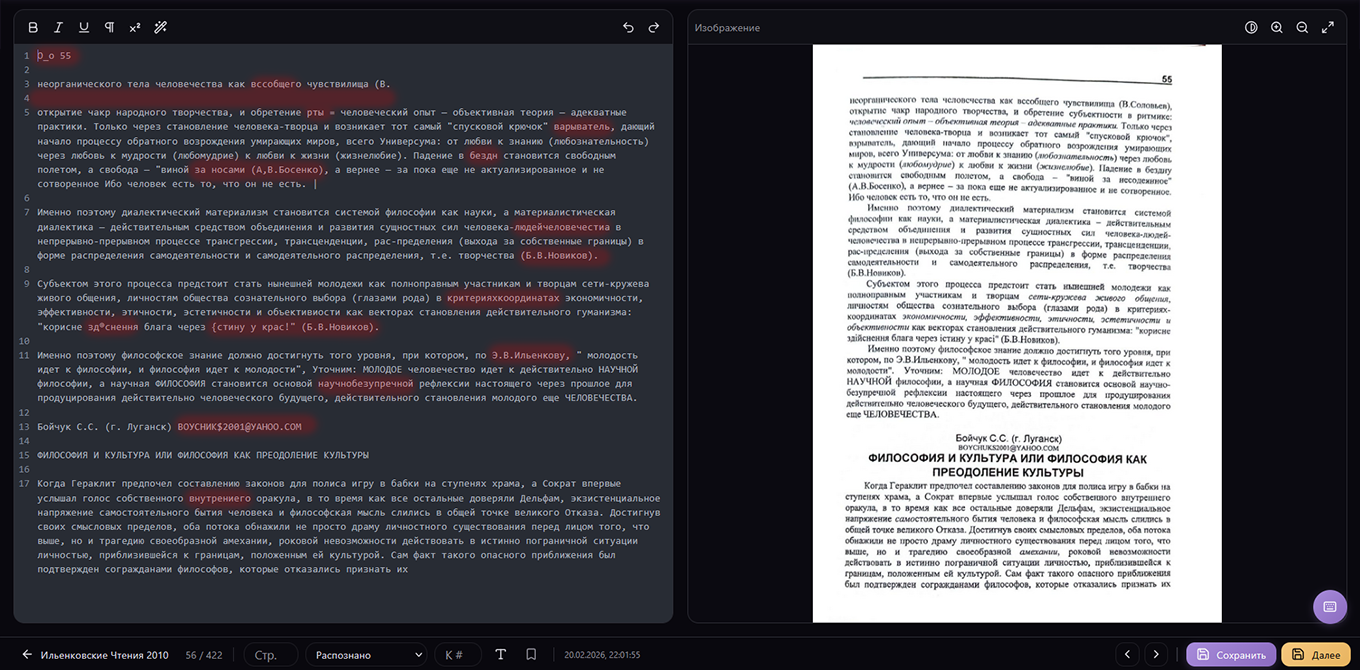Toggle italic formatting
Screen dimensions: 1360x670
(58, 28)
